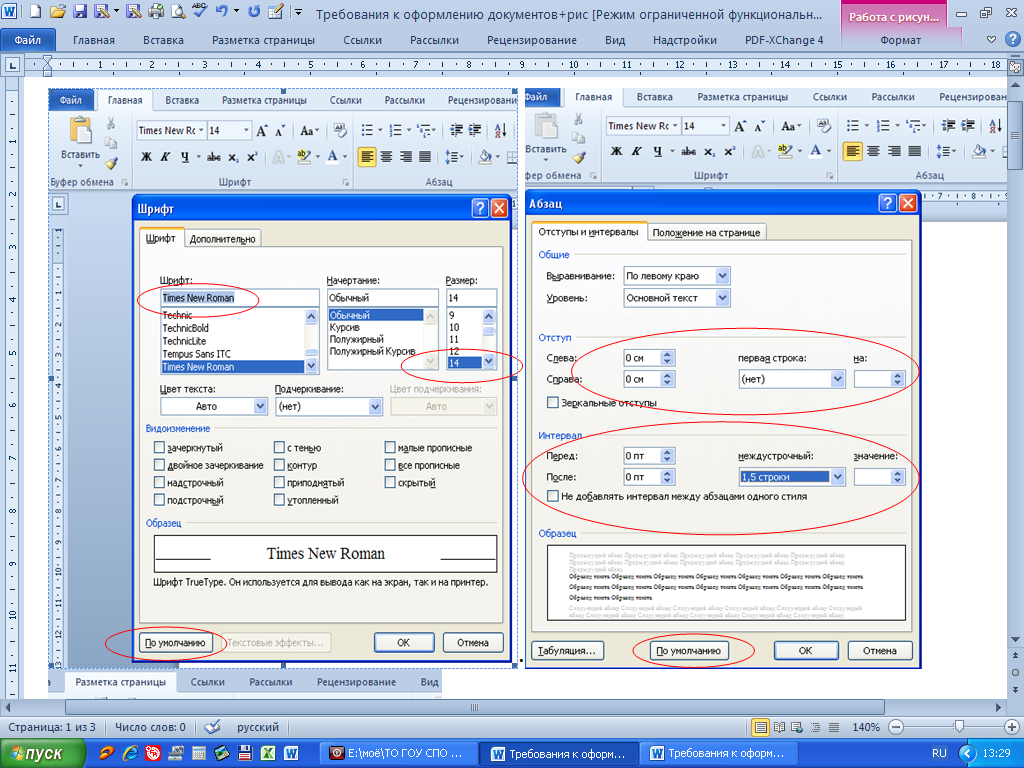Toggle the Зеркальные отступы checkbox in the Абзац dialog
This screenshot has height=768, width=1024.
point(552,402)
